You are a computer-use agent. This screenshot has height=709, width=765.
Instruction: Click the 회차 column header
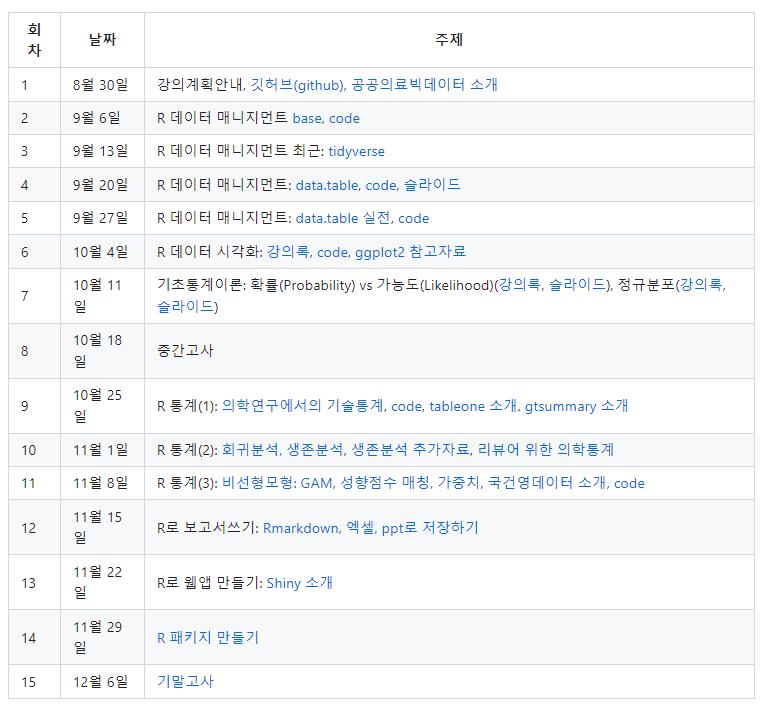34,40
